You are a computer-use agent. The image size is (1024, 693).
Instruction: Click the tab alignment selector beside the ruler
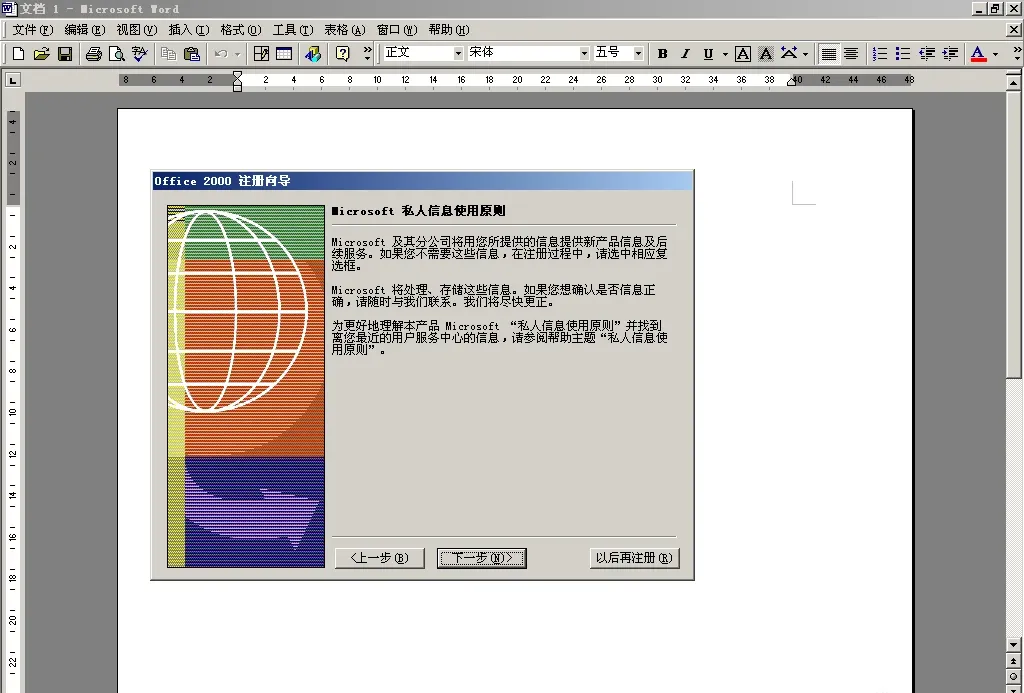pyautogui.click(x=12, y=80)
